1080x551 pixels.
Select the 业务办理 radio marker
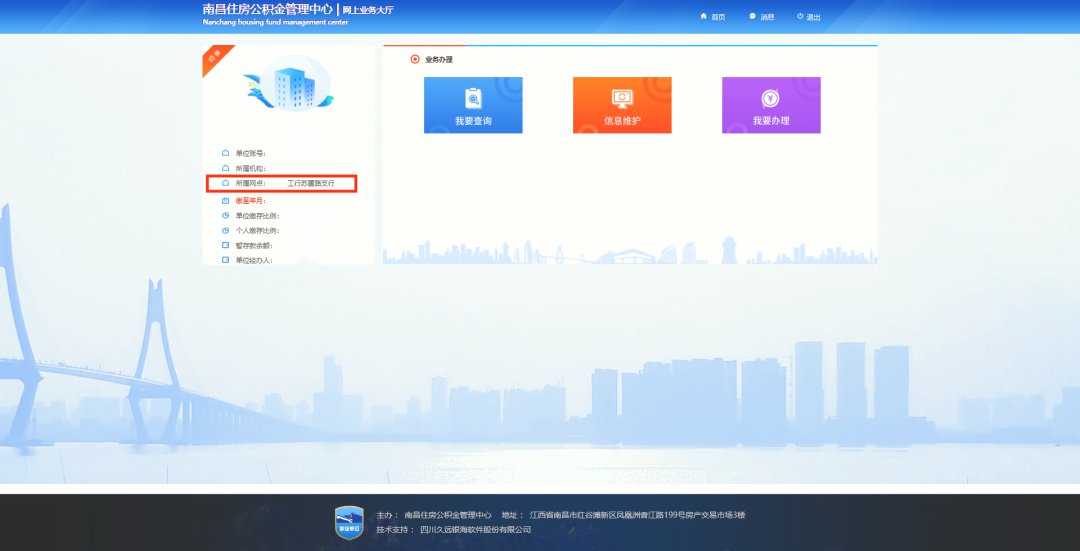click(415, 59)
